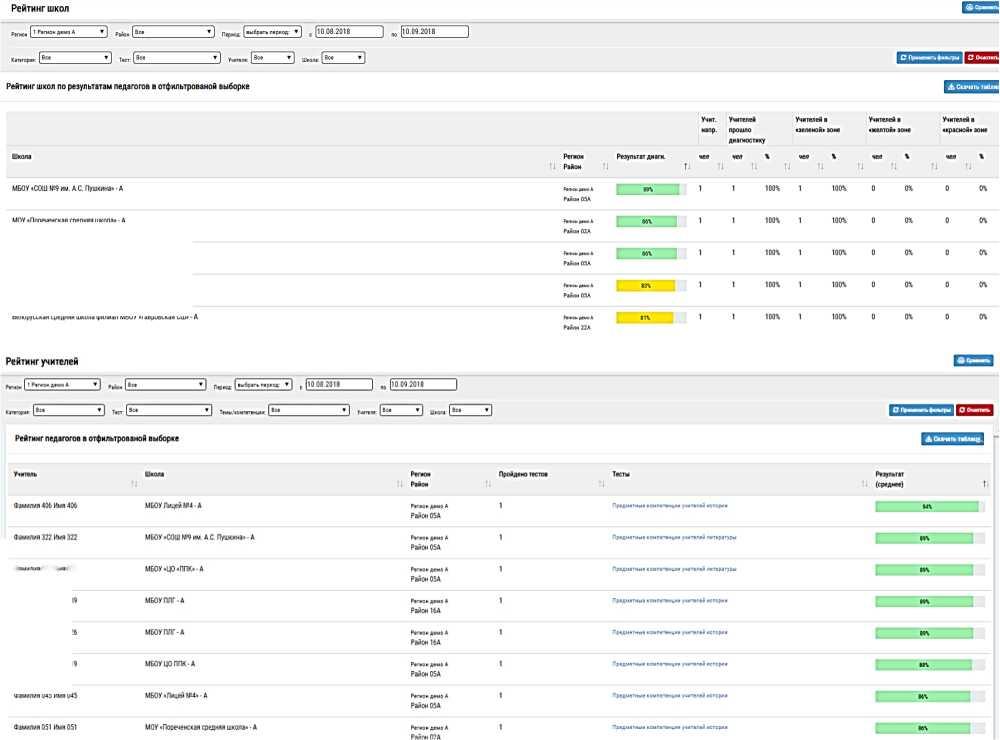1000x740 pixels.
Task: Select teacher Фамилия 051 Имя 051
Action: coord(45,727)
